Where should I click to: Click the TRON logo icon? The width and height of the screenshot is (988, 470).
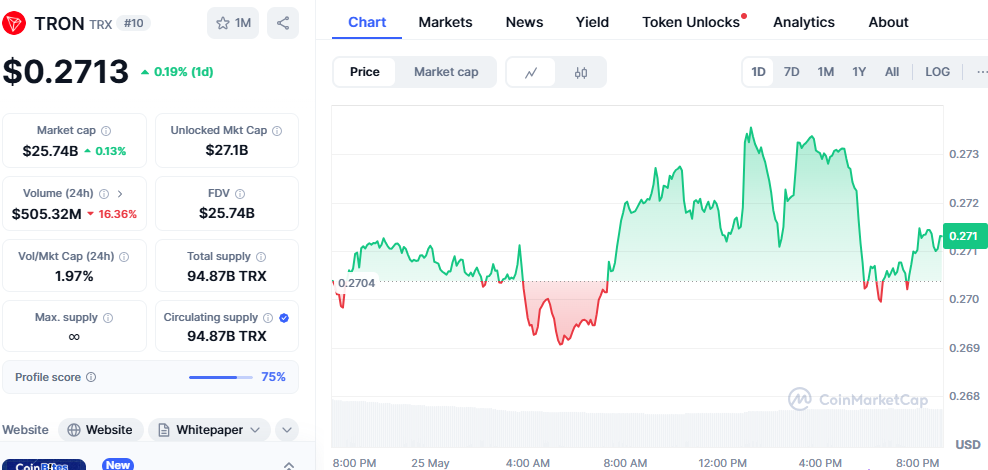14,23
